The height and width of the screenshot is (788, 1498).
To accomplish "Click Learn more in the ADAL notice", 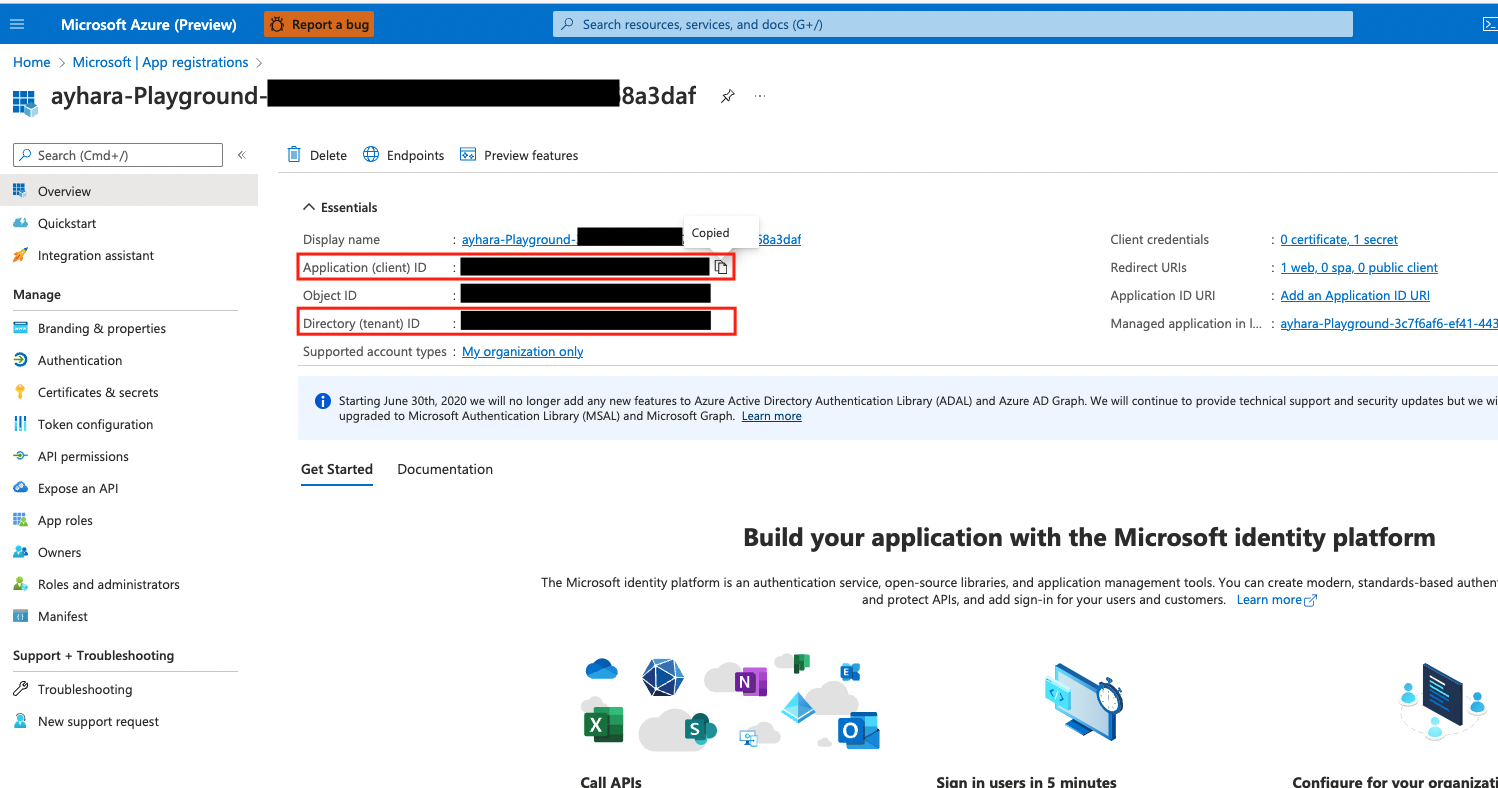I will click(x=771, y=416).
